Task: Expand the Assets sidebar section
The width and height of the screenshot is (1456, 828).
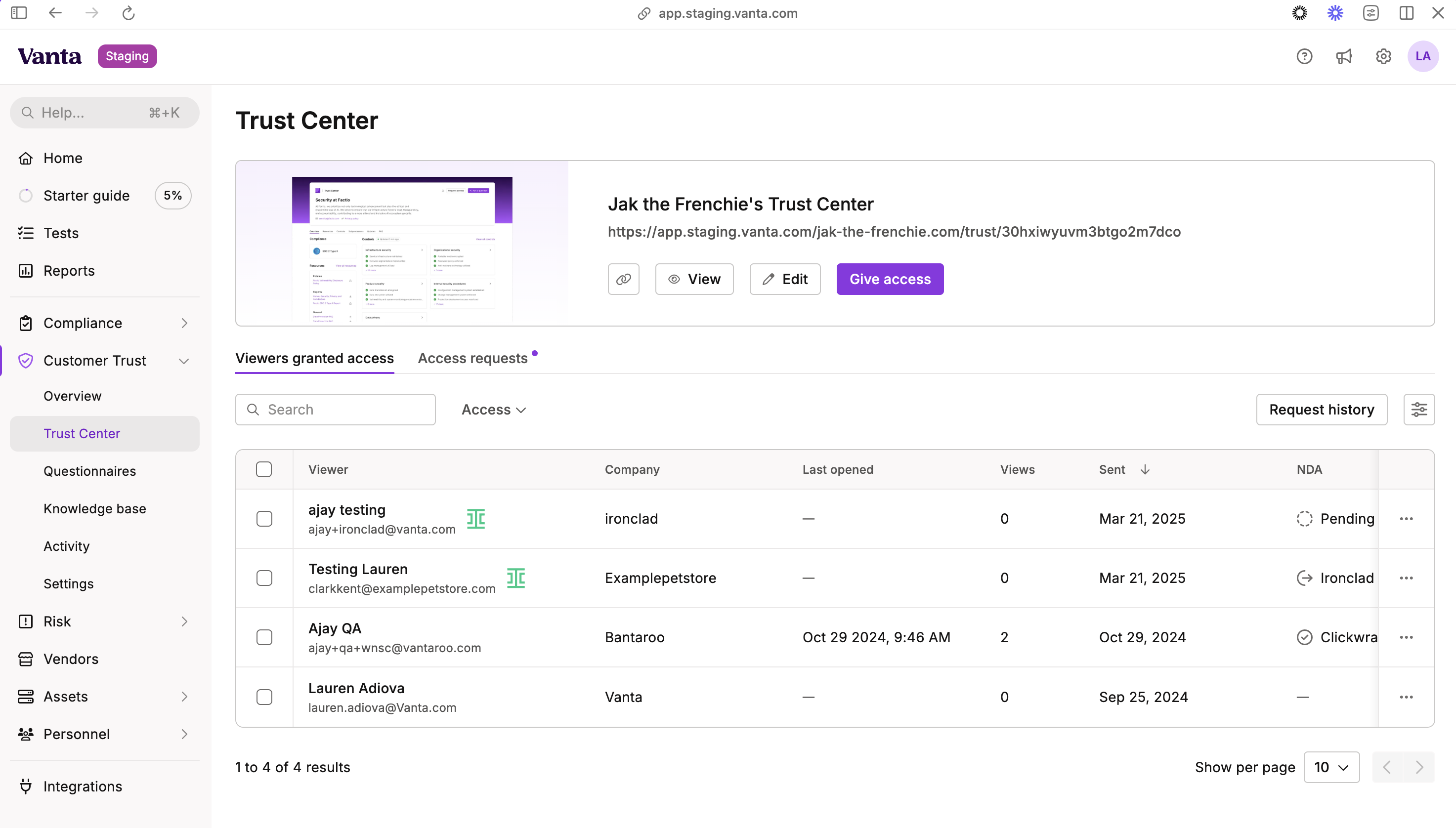Action: [105, 697]
